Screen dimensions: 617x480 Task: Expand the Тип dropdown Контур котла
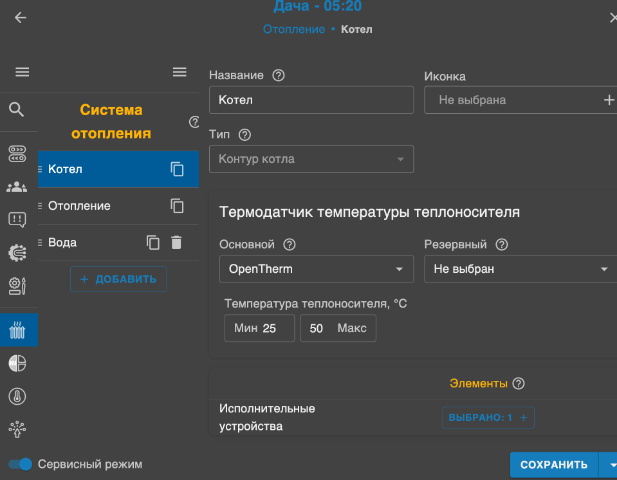(311, 159)
